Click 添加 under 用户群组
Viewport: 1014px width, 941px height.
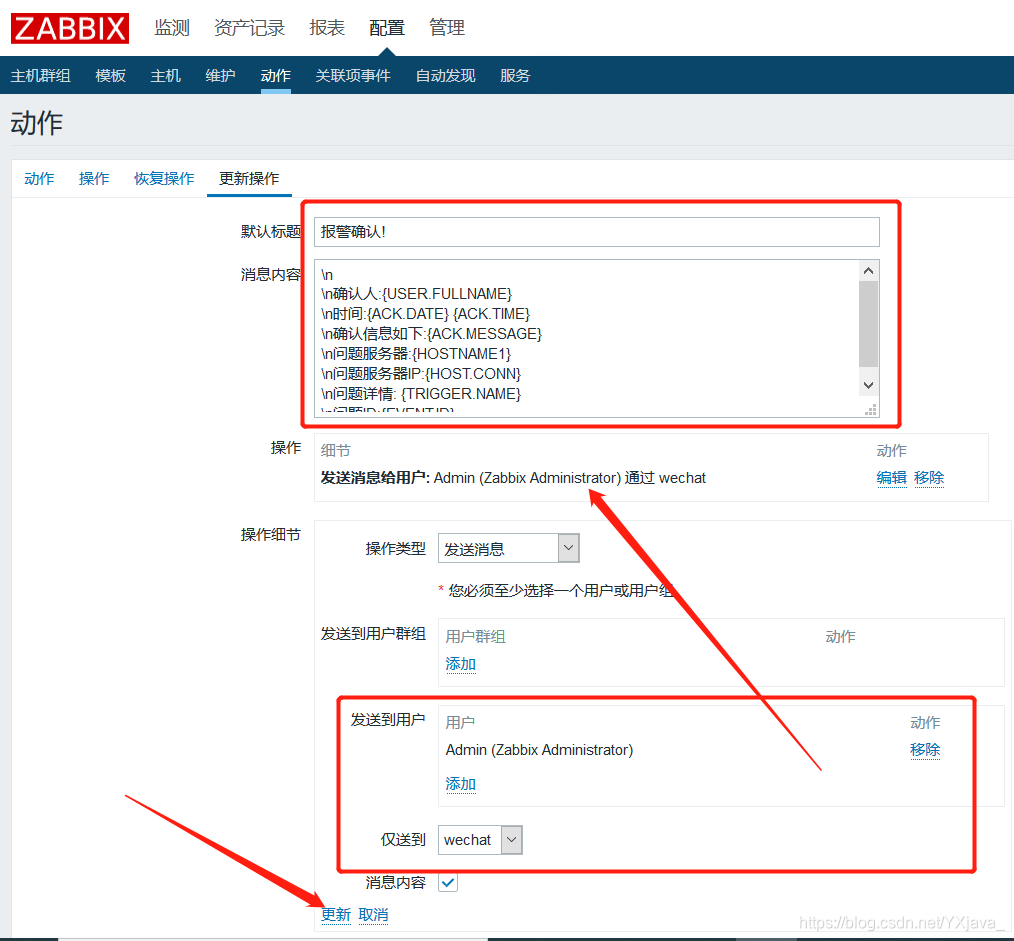(x=460, y=664)
